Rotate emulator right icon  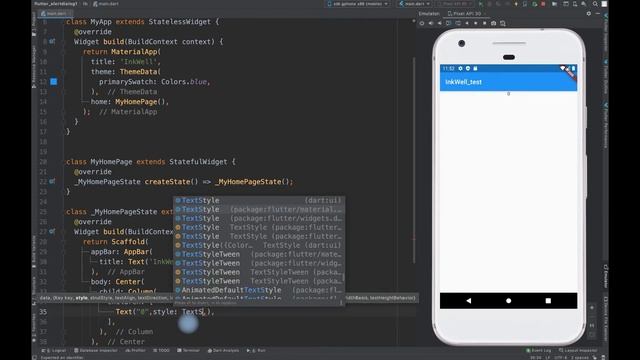coord(458,23)
